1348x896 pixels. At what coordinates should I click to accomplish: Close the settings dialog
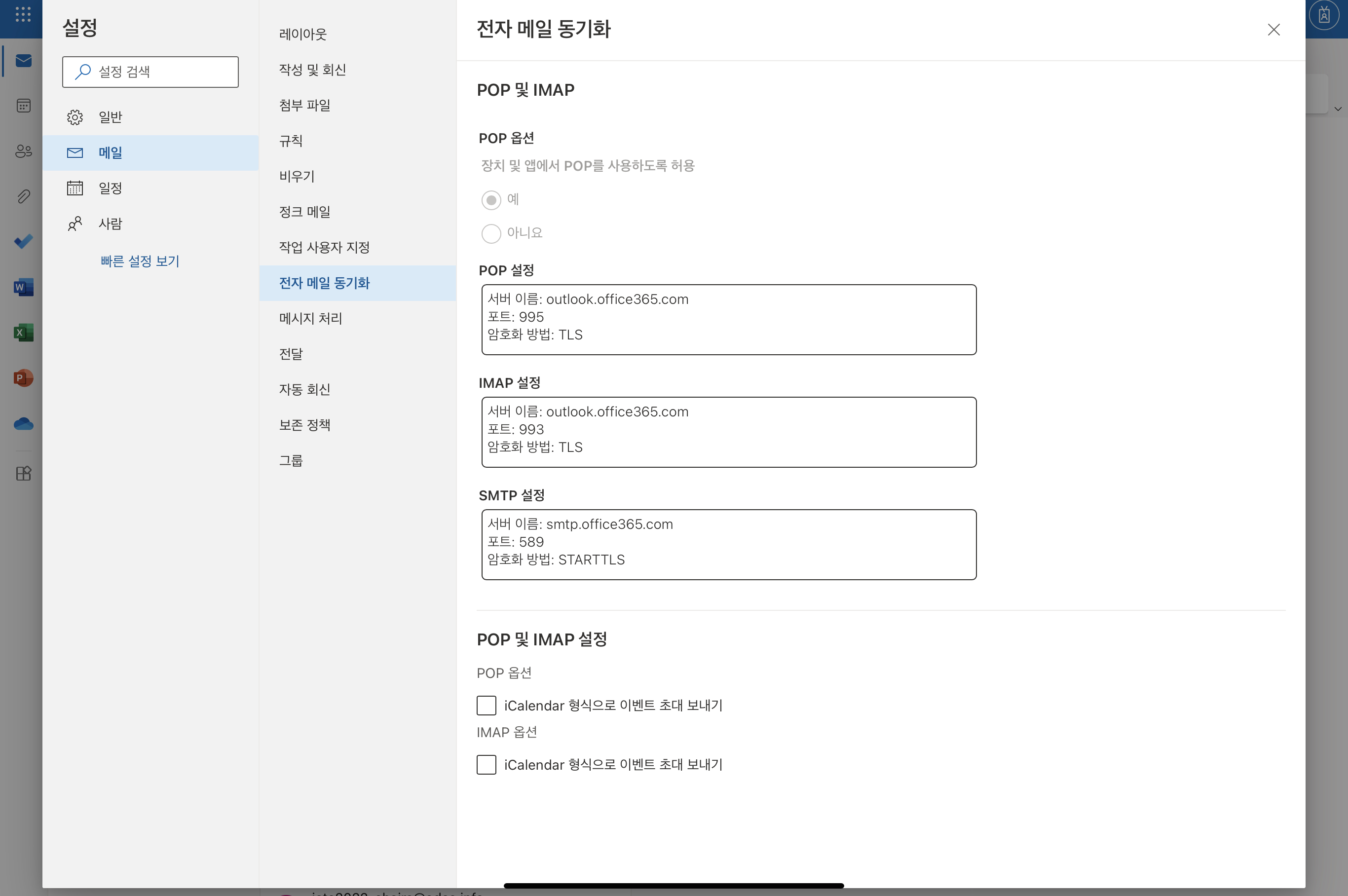1273,30
